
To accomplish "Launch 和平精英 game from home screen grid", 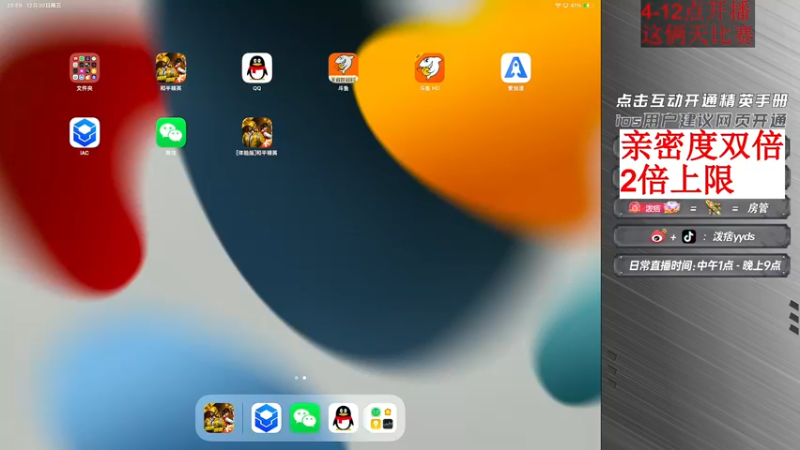I will click(x=171, y=68).
